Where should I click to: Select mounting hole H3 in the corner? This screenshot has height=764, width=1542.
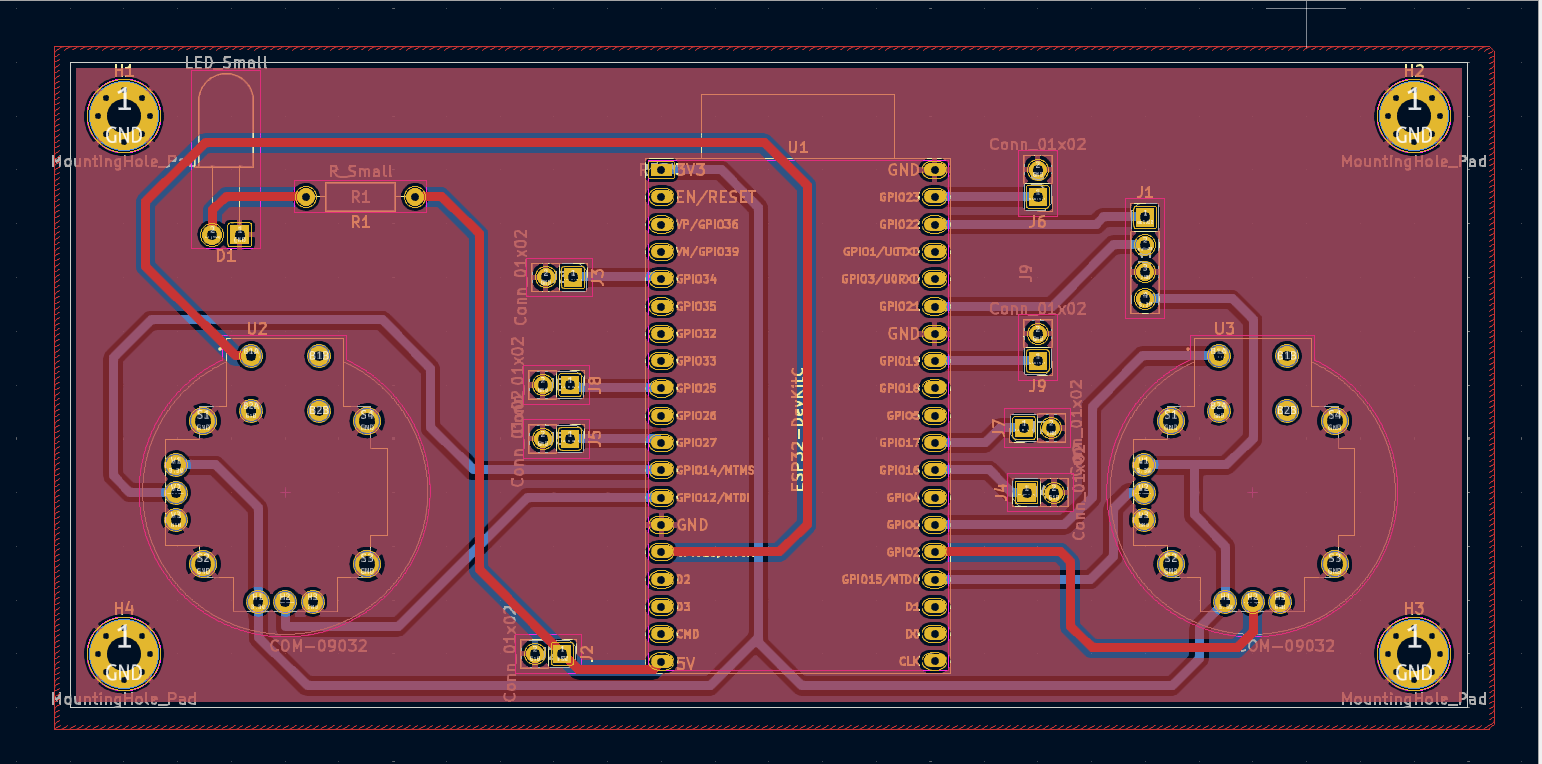[1413, 652]
